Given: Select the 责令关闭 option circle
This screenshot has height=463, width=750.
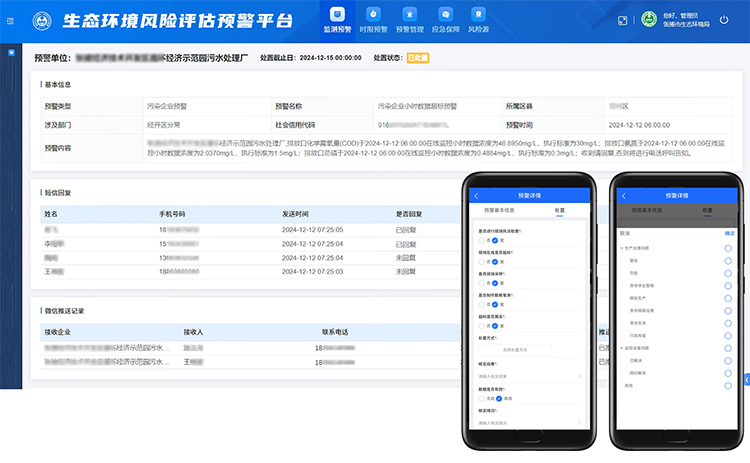Looking at the screenshot, I should click(728, 323).
